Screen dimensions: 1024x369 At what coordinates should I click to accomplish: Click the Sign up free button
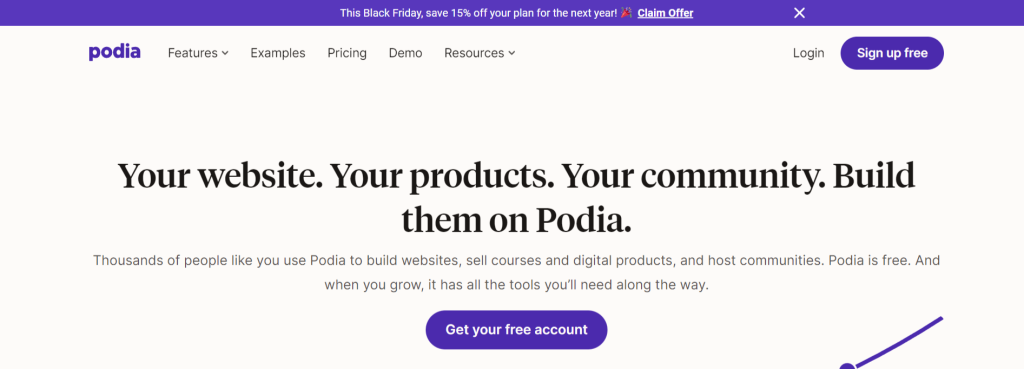pos(892,53)
